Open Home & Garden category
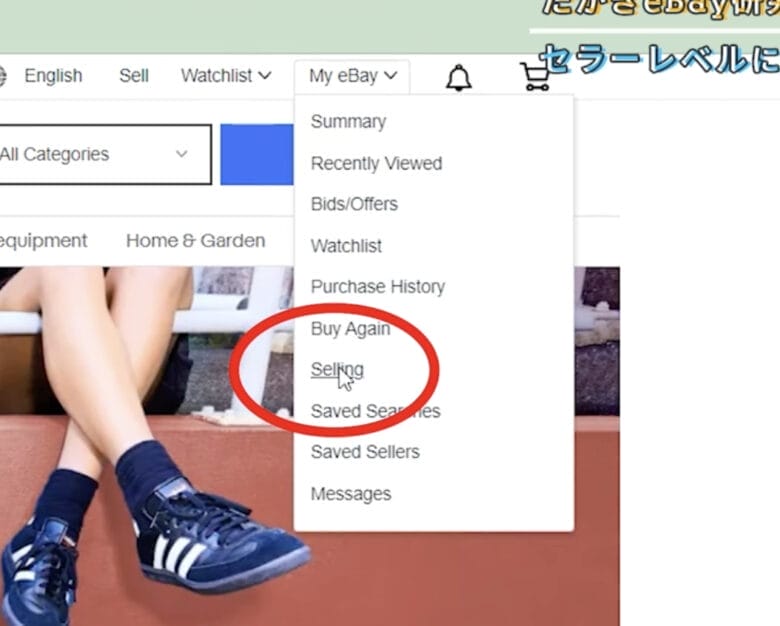 195,241
